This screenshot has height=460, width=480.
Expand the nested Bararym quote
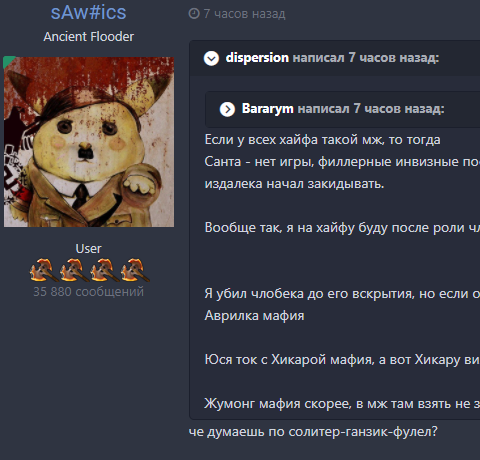(x=227, y=109)
